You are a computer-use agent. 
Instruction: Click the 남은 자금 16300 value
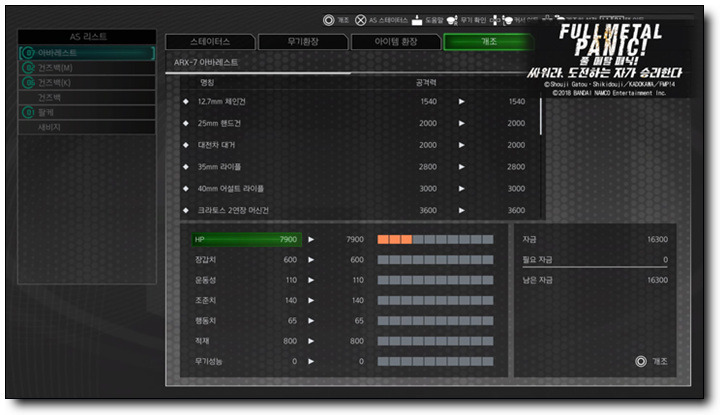click(x=658, y=280)
